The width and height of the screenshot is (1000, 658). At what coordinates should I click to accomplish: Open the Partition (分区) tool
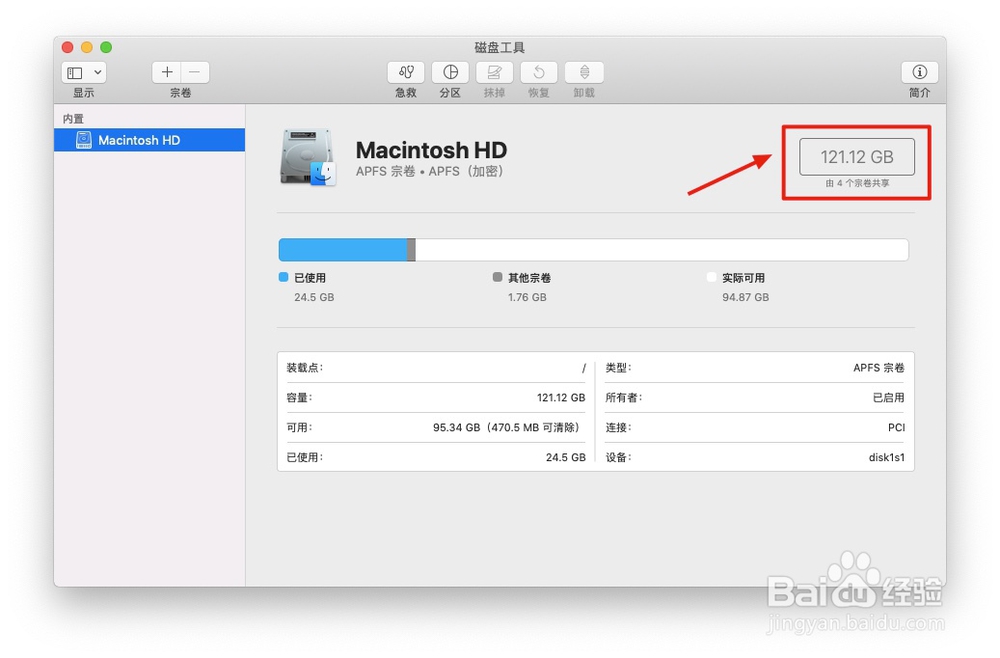coord(450,72)
